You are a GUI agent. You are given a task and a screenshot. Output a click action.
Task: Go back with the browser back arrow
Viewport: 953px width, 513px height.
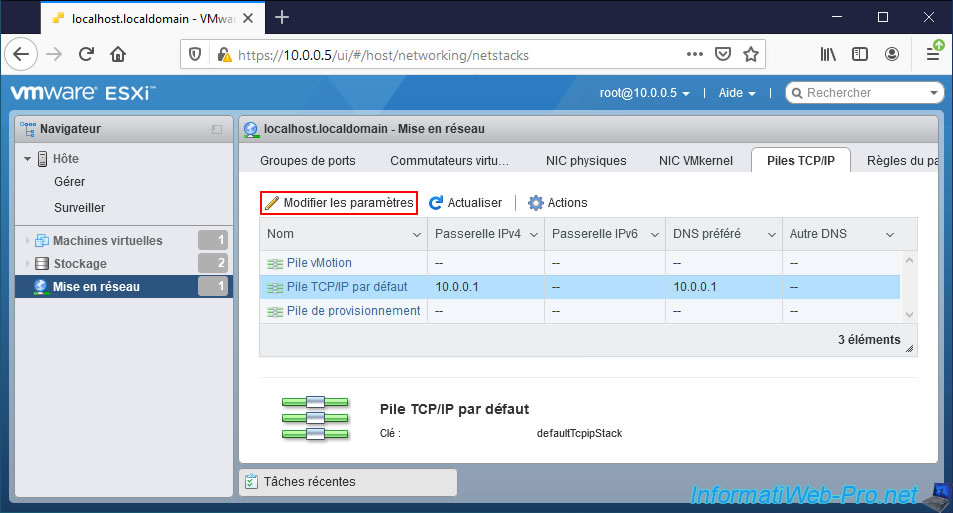tap(21, 55)
